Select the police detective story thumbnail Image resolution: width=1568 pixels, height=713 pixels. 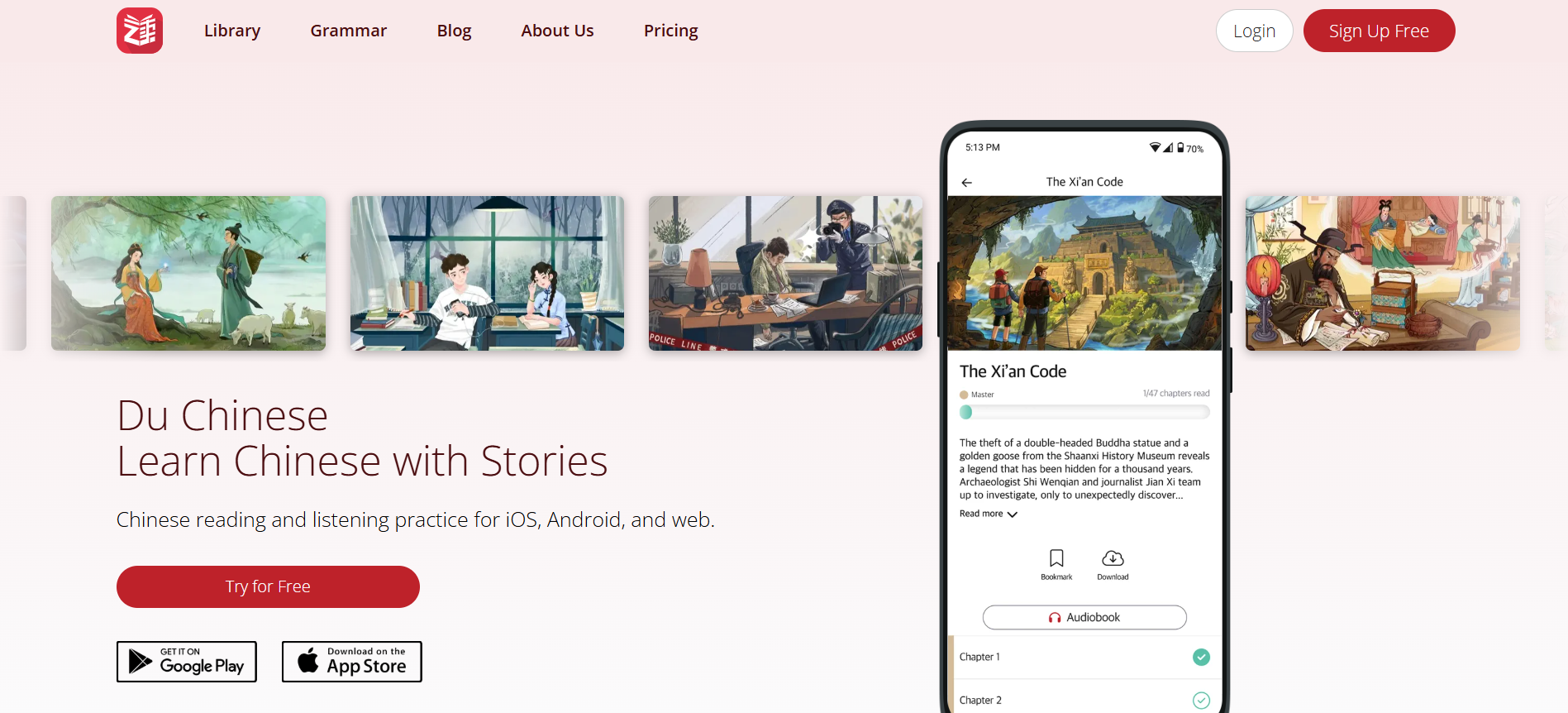pyautogui.click(x=785, y=273)
